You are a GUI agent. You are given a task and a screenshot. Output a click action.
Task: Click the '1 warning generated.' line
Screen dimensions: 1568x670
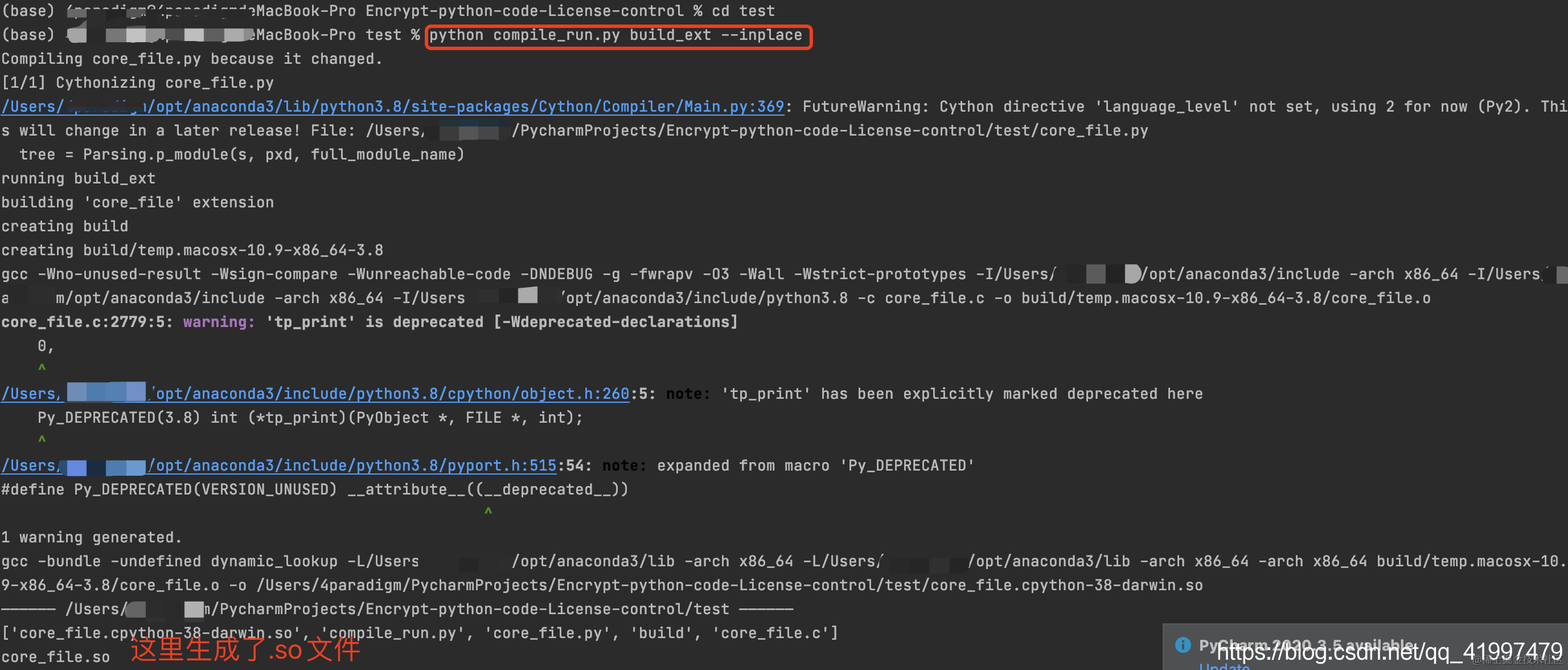click(x=91, y=537)
